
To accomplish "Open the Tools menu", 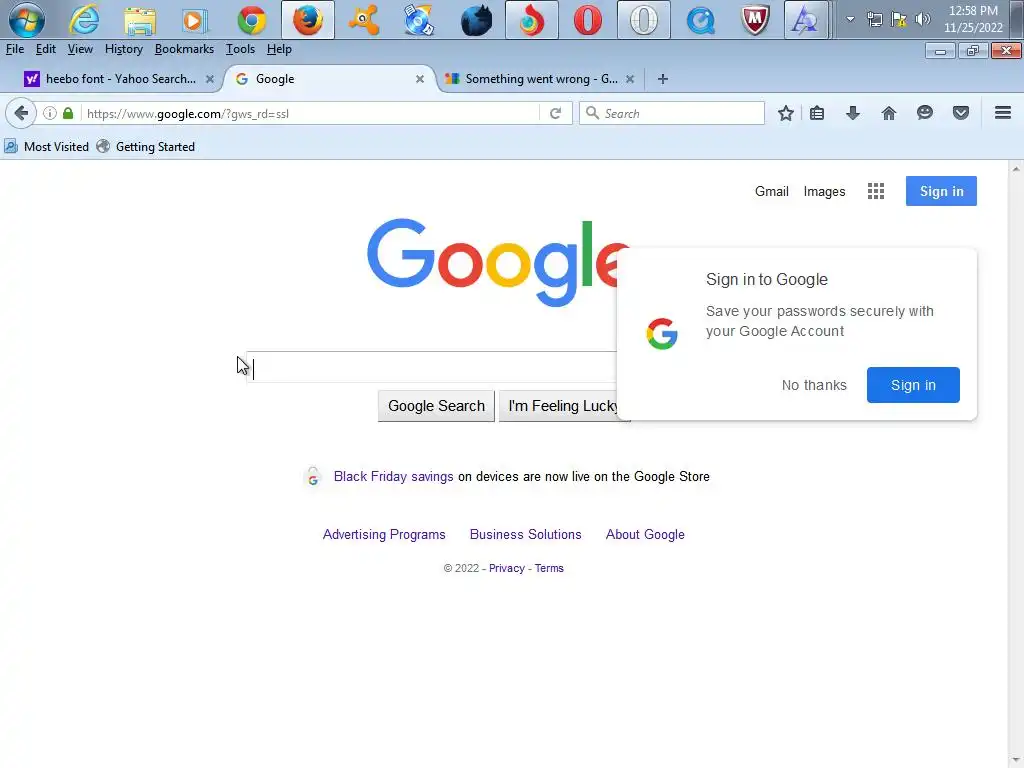I will coord(240,49).
